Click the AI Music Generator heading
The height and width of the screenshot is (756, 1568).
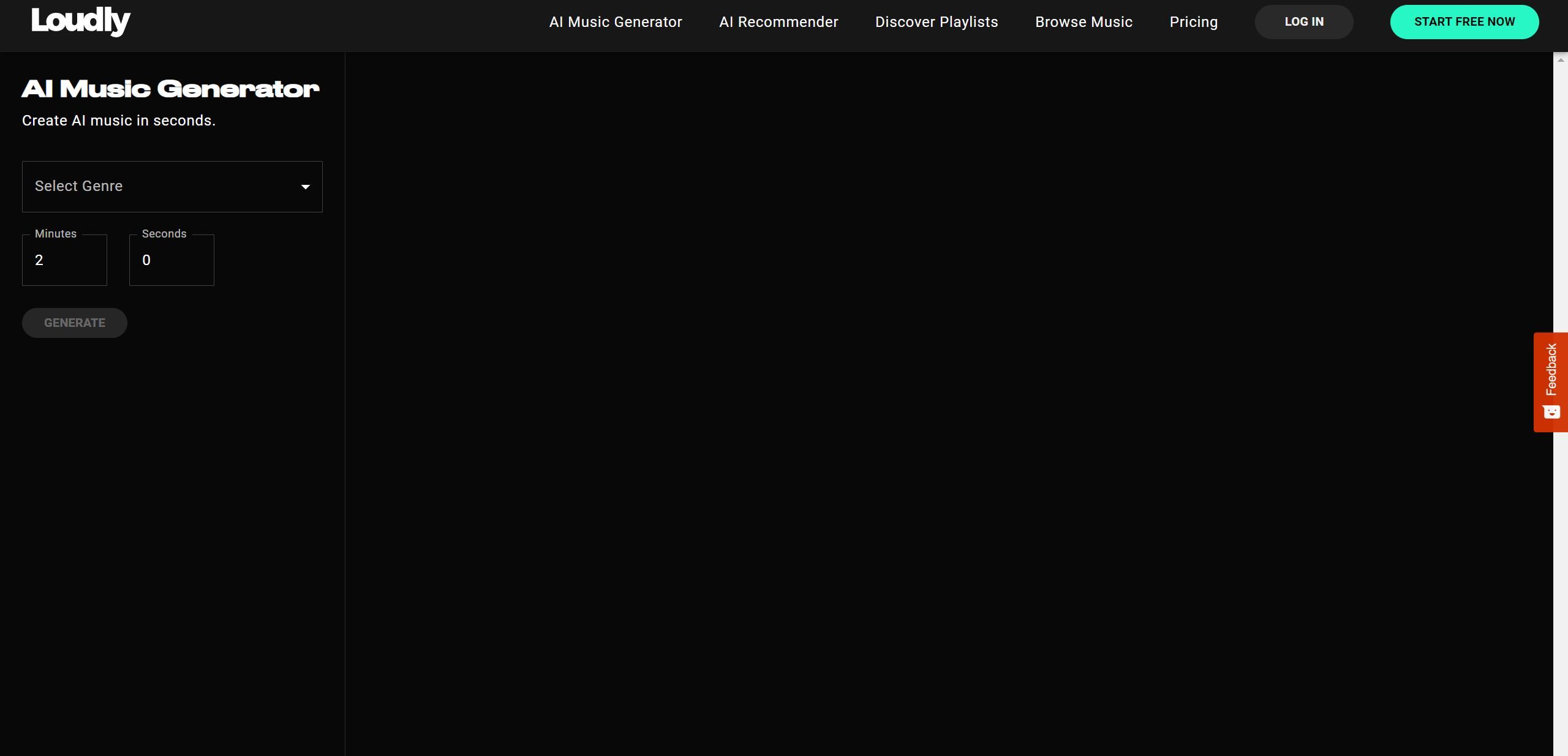tap(170, 89)
